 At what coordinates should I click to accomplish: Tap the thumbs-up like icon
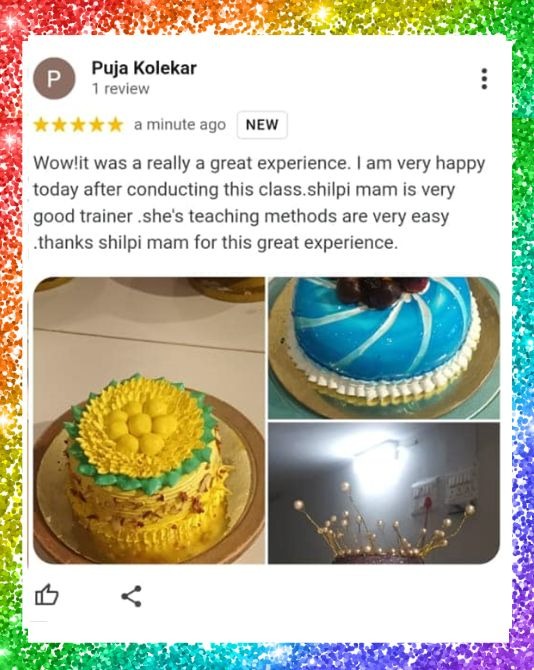coord(47,595)
